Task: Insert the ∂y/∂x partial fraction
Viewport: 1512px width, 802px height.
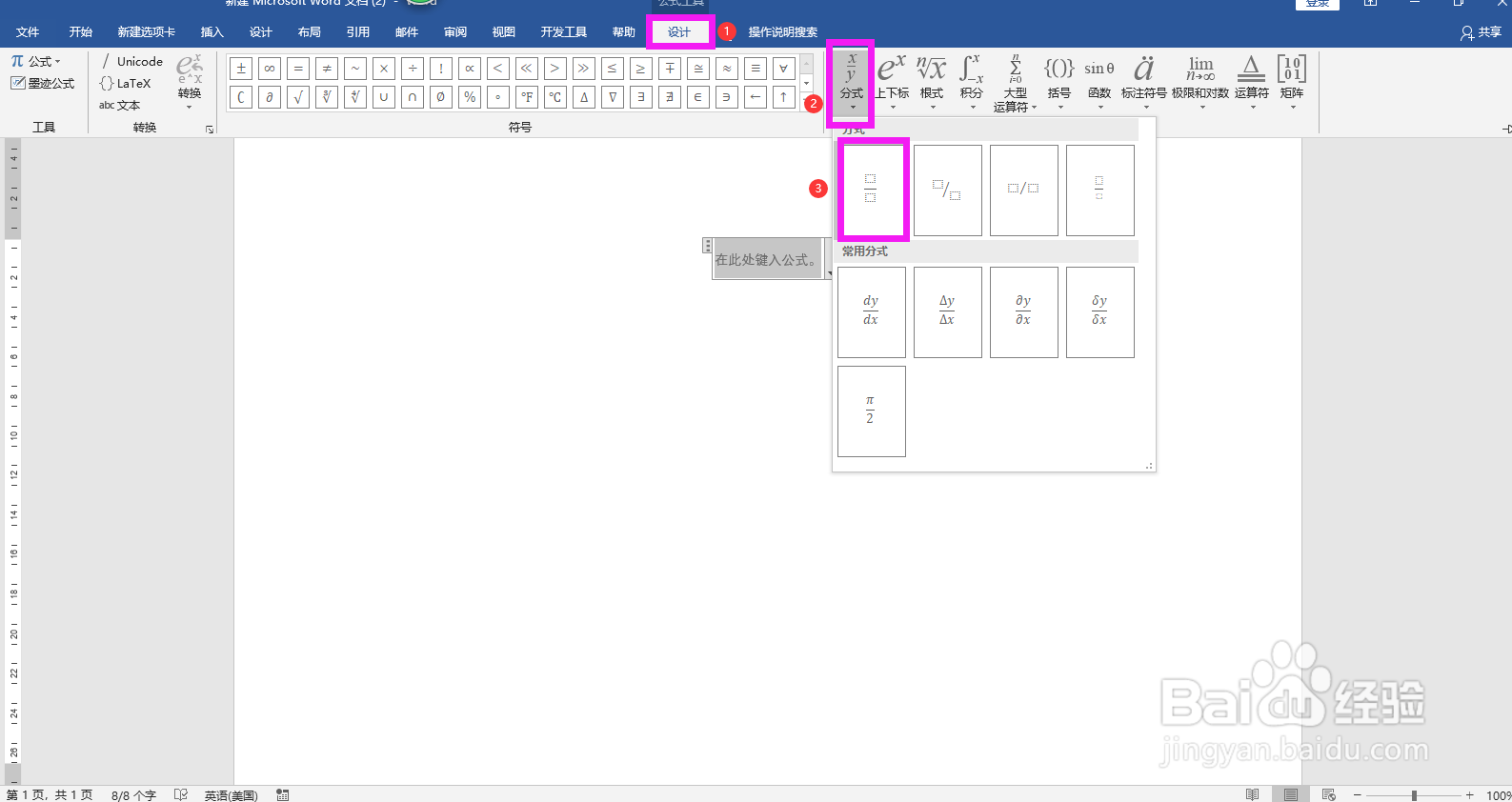Action: [x=1024, y=311]
